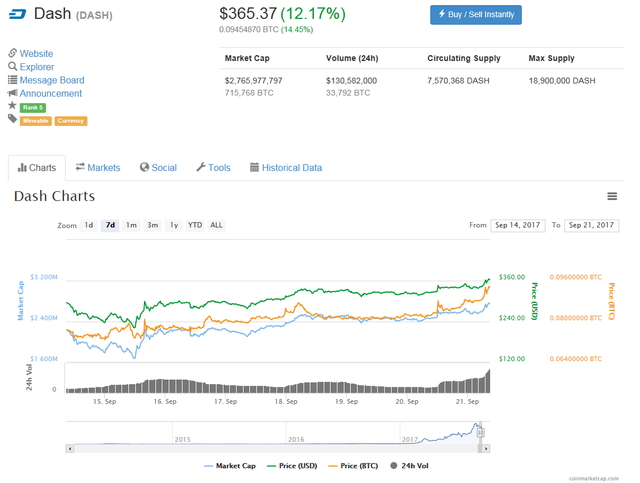Image resolution: width=640 pixels, height=483 pixels.
Task: Click the exchange arrows icon in the Markets tab
Action: tap(80, 167)
